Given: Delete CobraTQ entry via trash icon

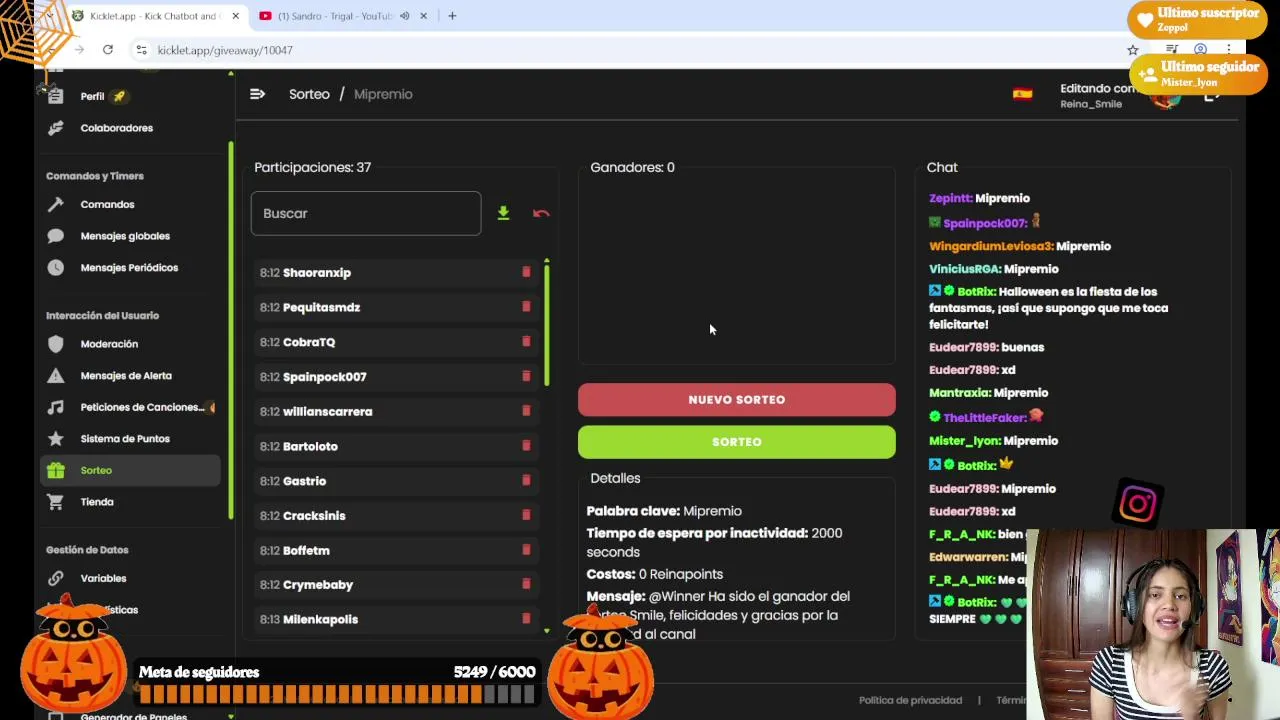Looking at the screenshot, I should pyautogui.click(x=526, y=341).
